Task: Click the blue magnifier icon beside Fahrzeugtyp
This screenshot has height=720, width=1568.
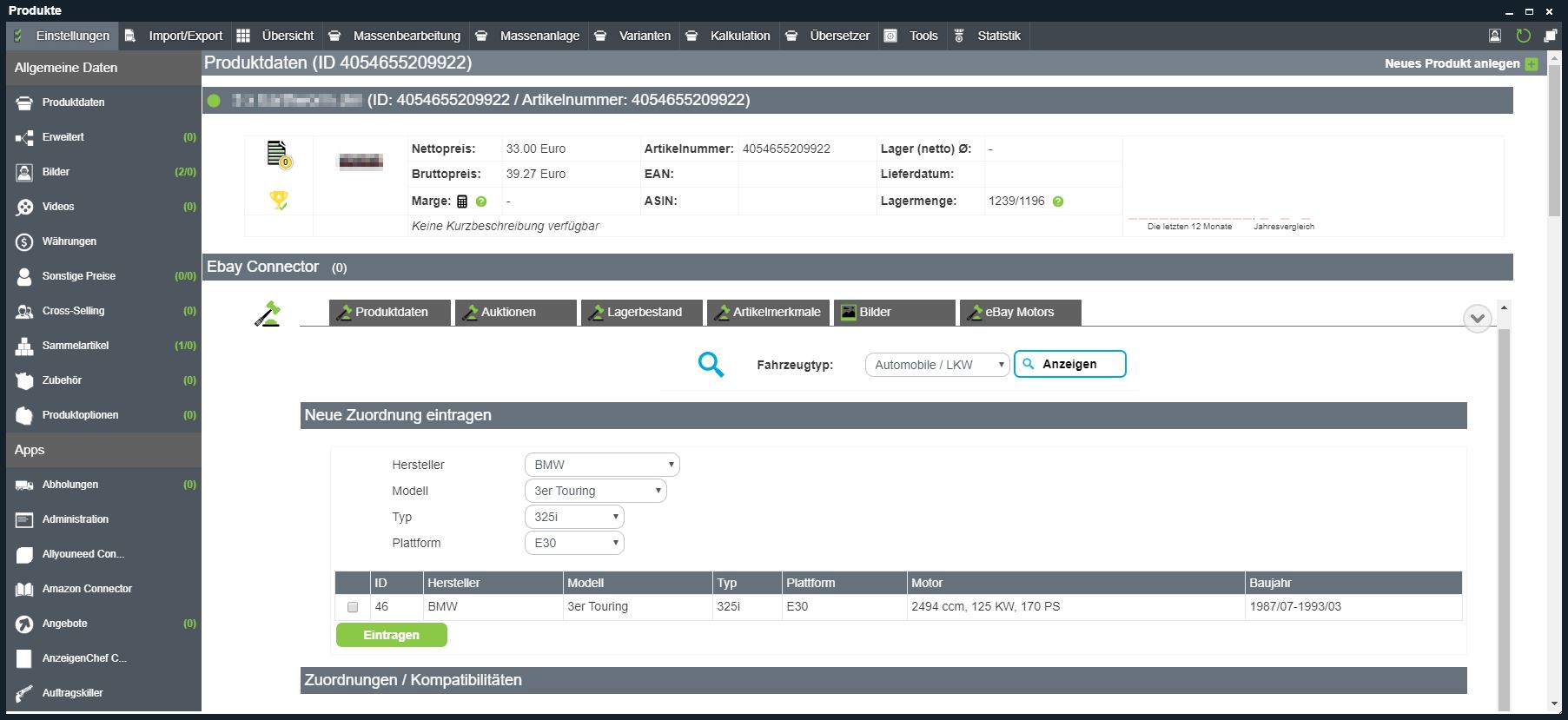Action: [711, 364]
